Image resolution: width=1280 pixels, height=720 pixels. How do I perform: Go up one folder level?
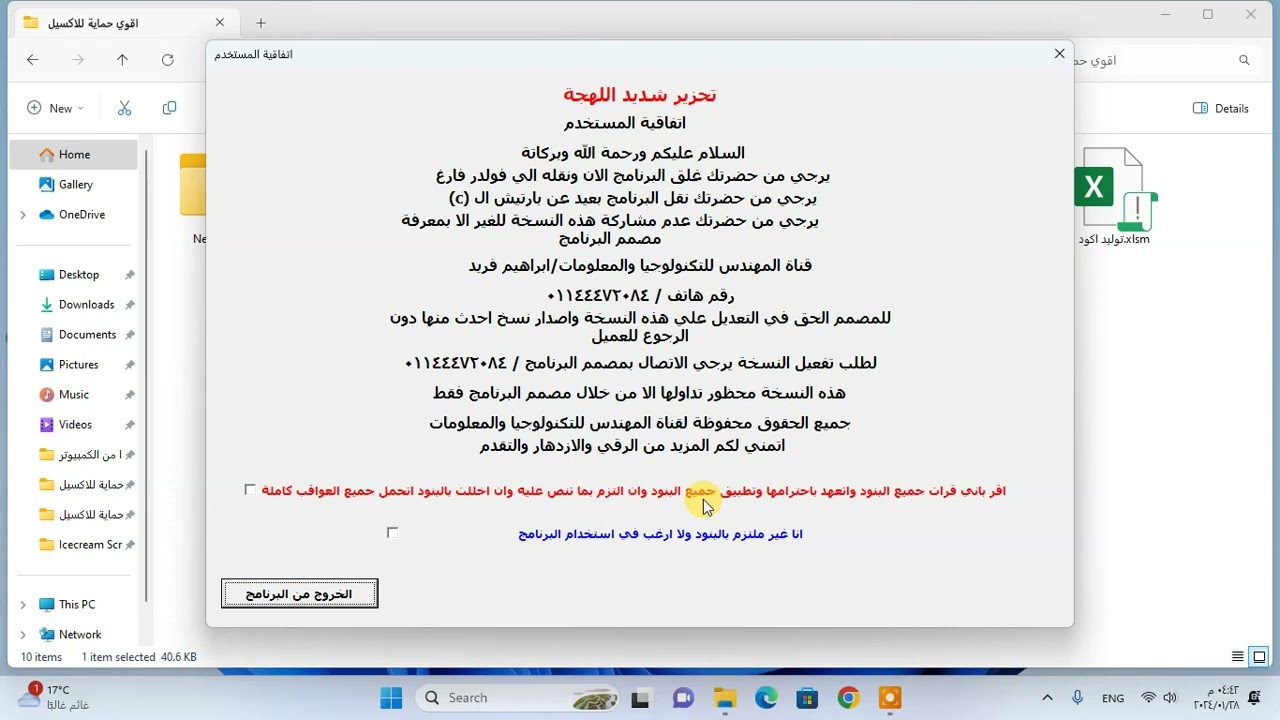tap(122, 60)
